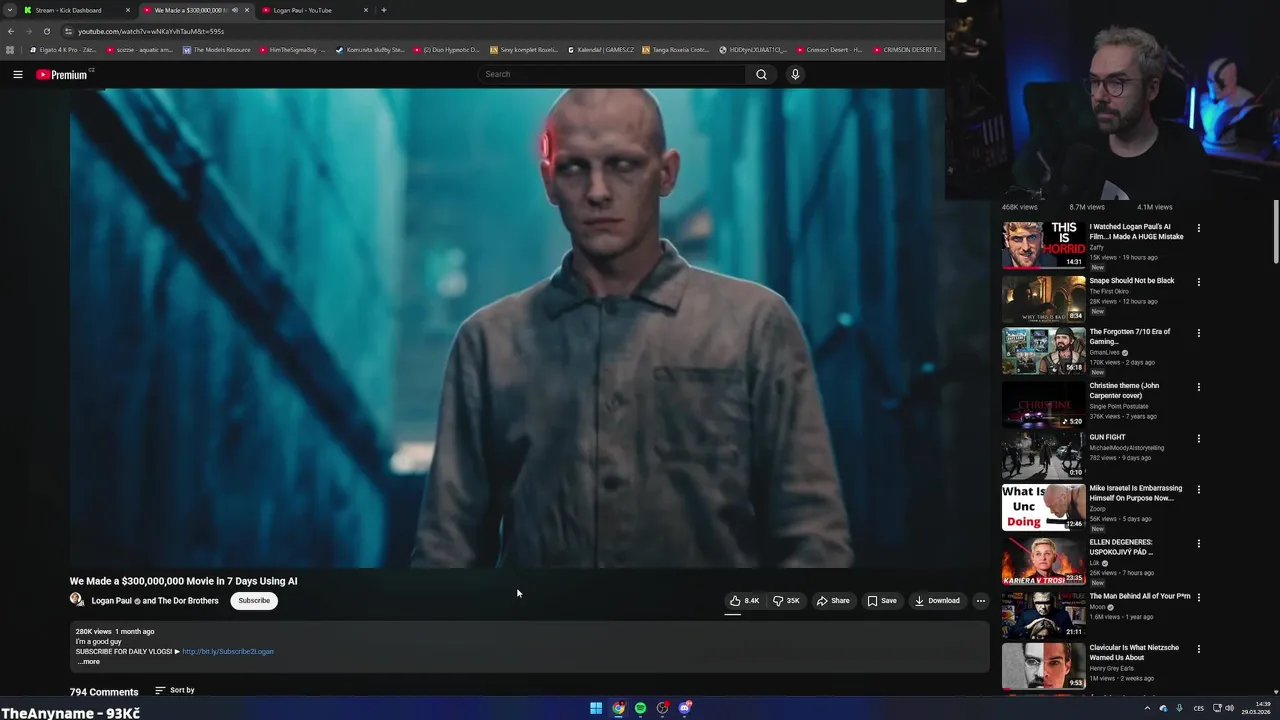Open options for 'I Watched Logan Paul's AI Film' video
This screenshot has height=720, width=1280.
1199,228
